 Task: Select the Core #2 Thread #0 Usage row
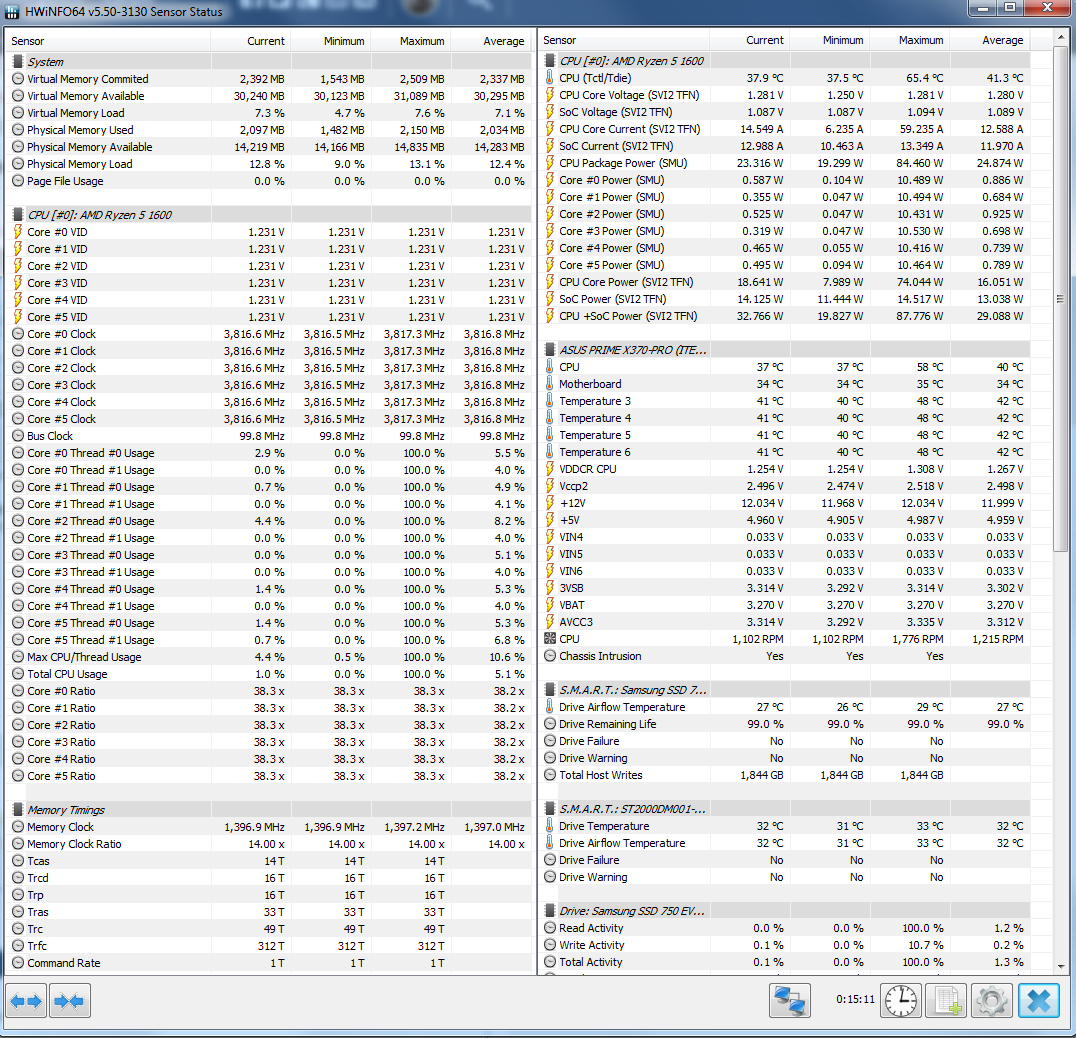click(x=269, y=521)
